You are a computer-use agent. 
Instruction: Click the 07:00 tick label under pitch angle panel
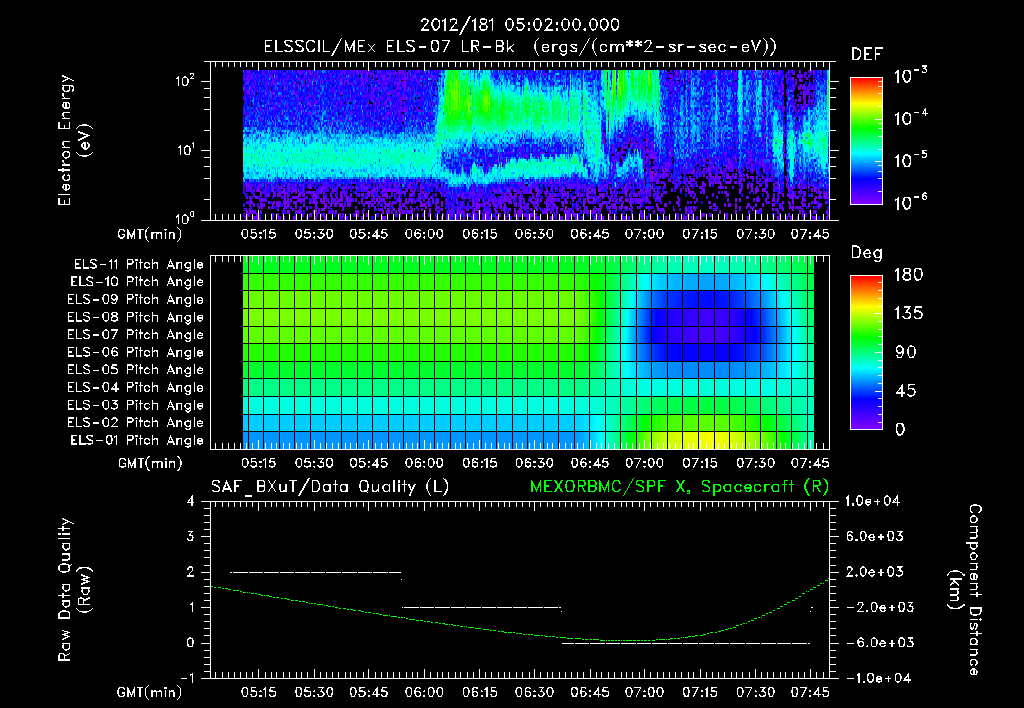coord(644,463)
